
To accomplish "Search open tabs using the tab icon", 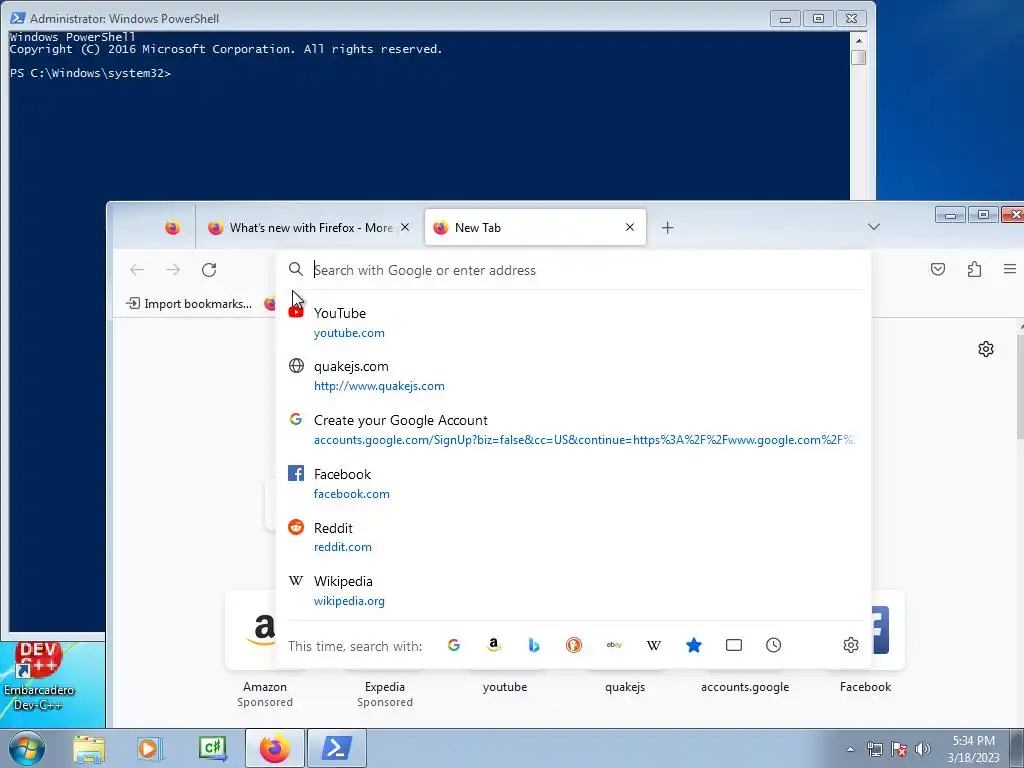I will pos(734,645).
